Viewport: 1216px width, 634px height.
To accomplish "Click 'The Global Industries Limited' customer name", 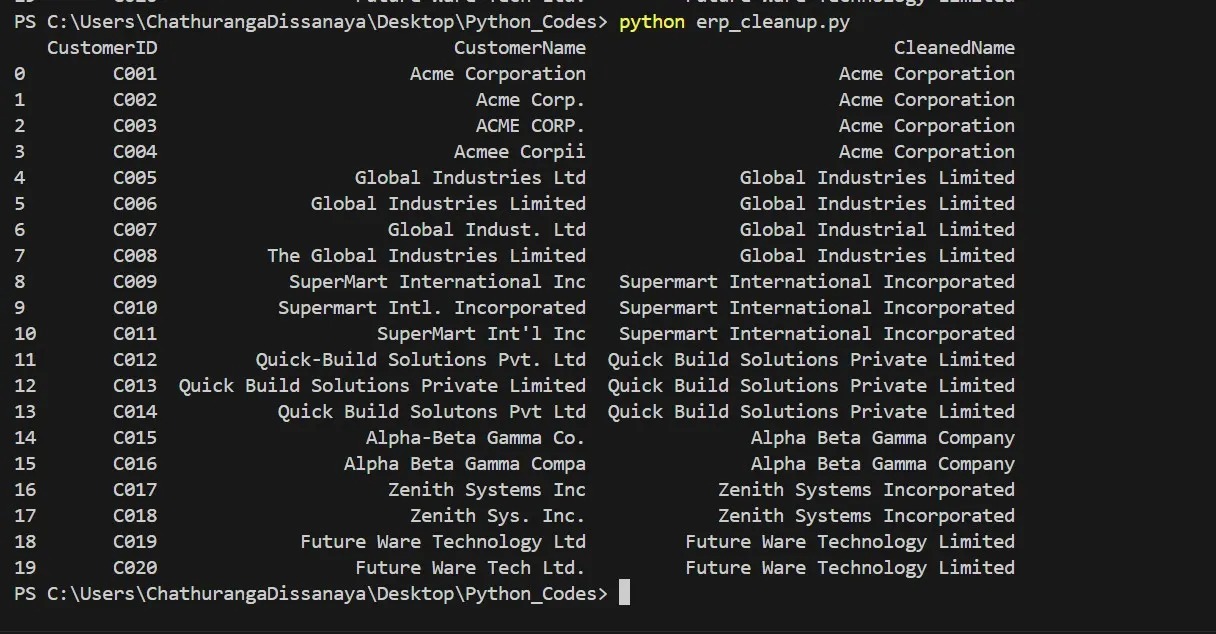I will (426, 256).
